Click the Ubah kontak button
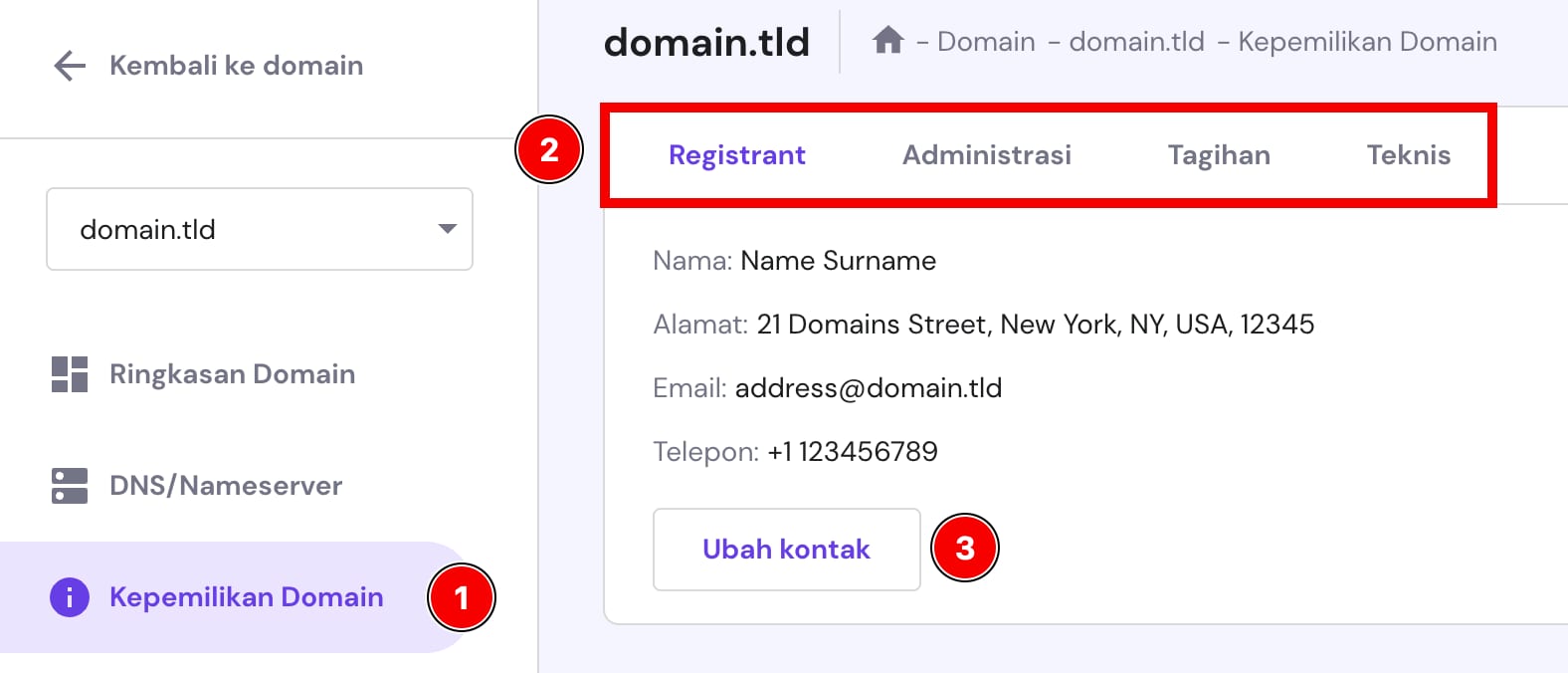The width and height of the screenshot is (1568, 673). [786, 550]
